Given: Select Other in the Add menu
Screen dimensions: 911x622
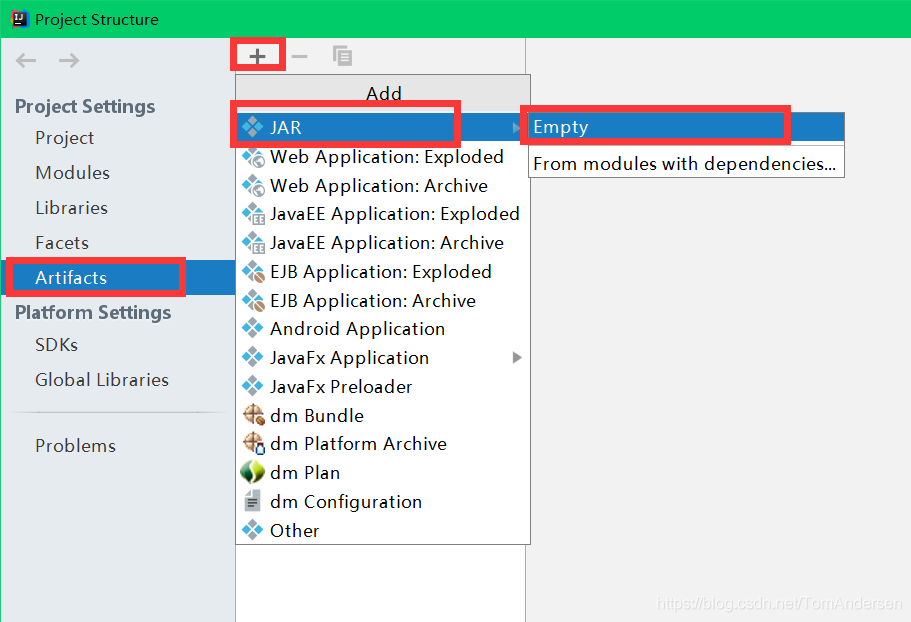Looking at the screenshot, I should coord(383,530).
